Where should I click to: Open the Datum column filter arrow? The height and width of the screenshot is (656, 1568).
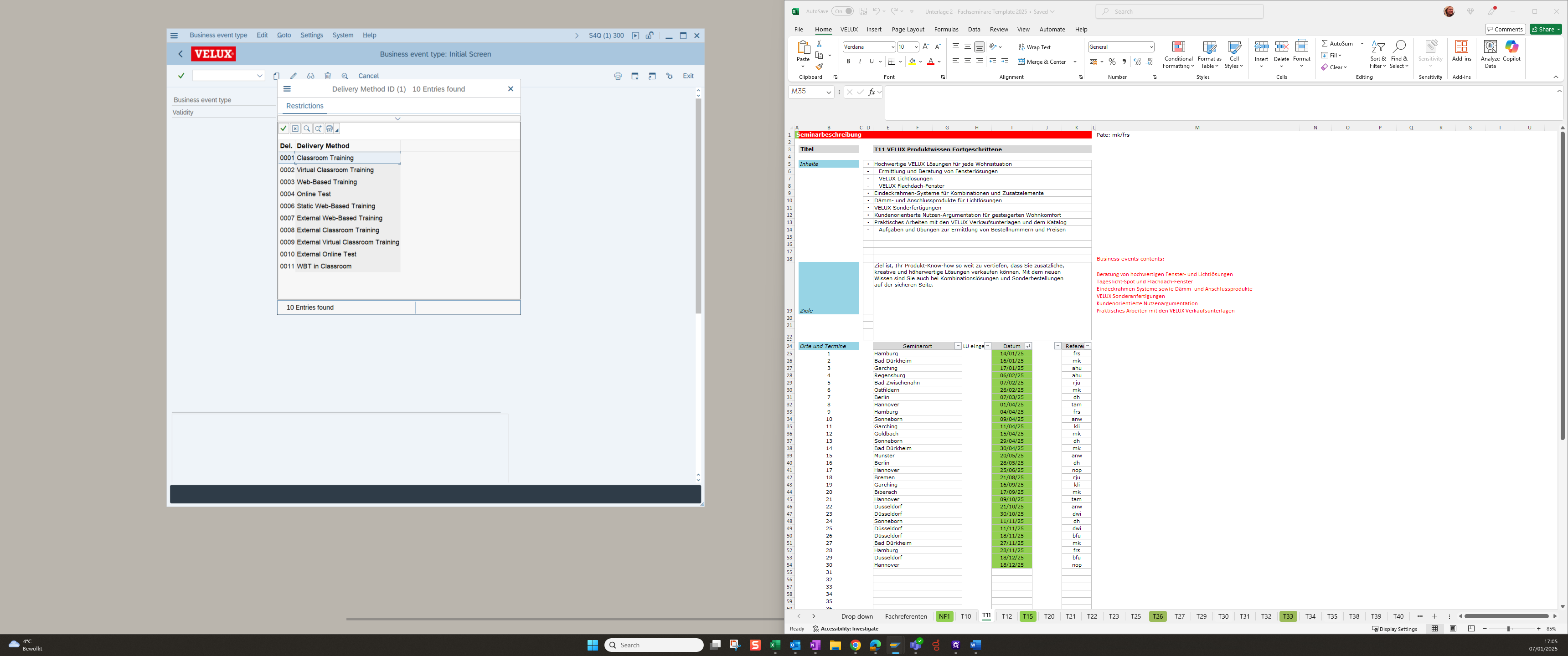click(x=1028, y=346)
